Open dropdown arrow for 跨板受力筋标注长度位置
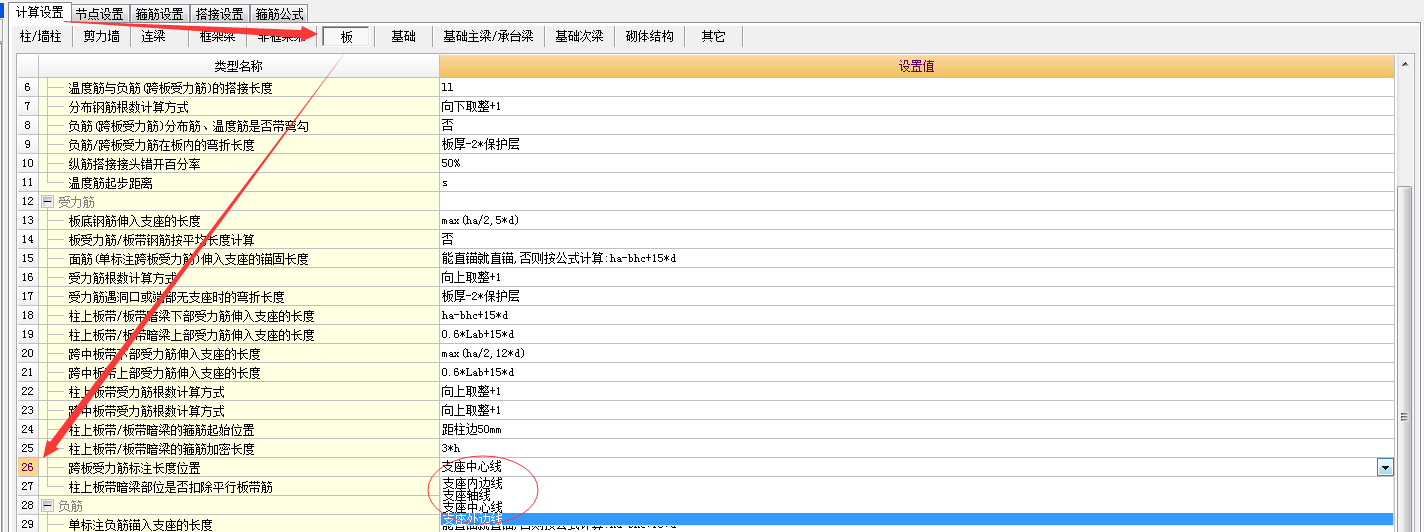The image size is (1424, 532). coord(1385,467)
